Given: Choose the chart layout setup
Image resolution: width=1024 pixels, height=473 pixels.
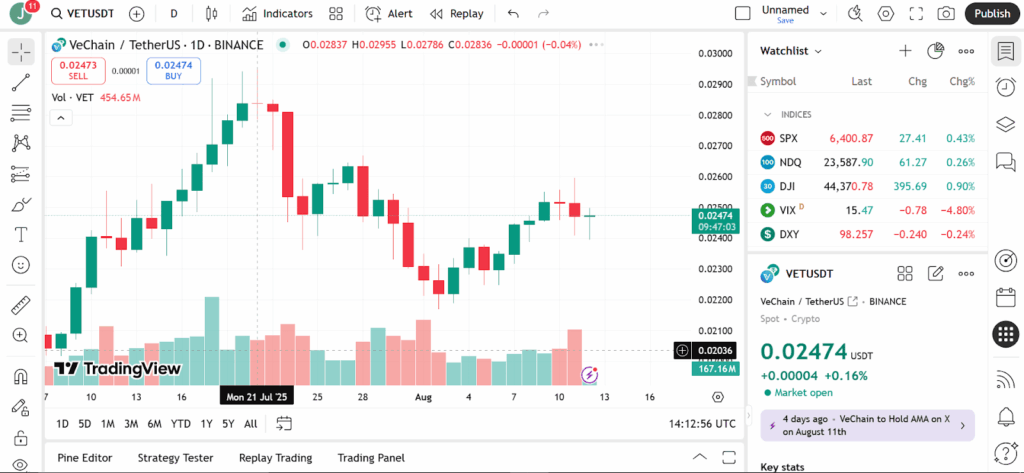Looking at the screenshot, I should point(742,13).
